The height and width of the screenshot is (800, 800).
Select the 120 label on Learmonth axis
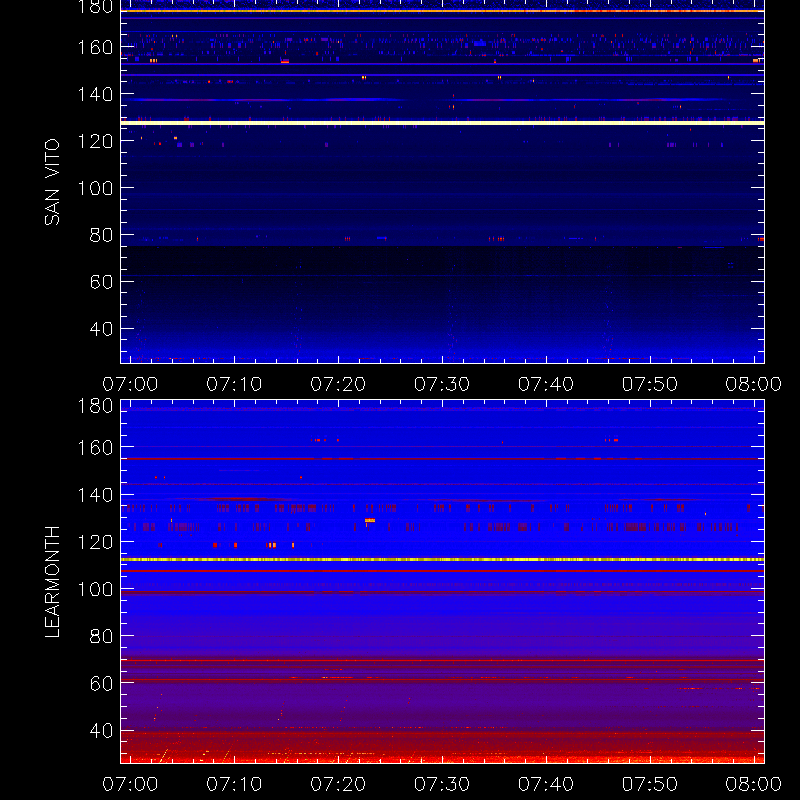(95, 542)
